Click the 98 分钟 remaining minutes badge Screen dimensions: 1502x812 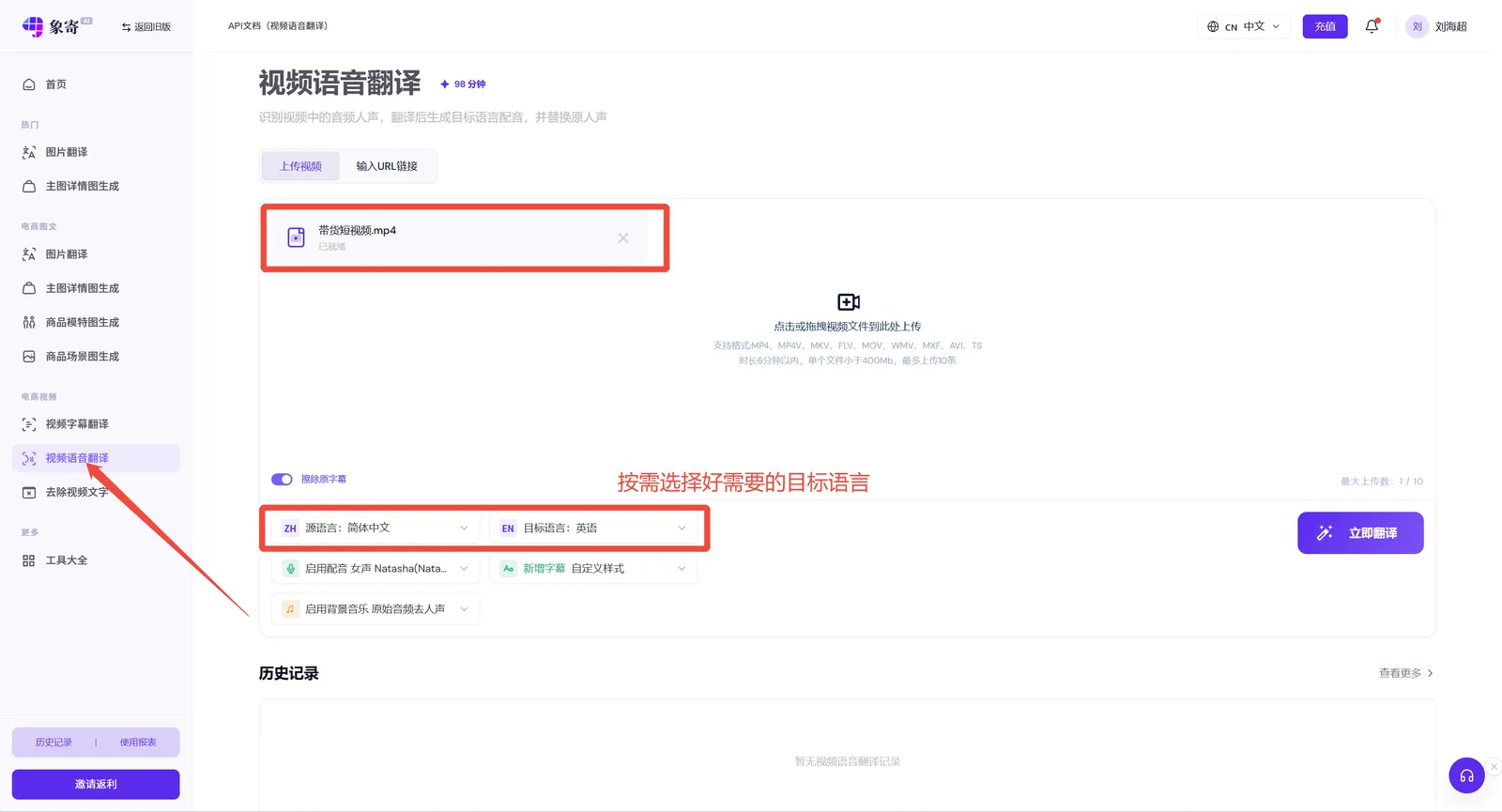click(463, 84)
